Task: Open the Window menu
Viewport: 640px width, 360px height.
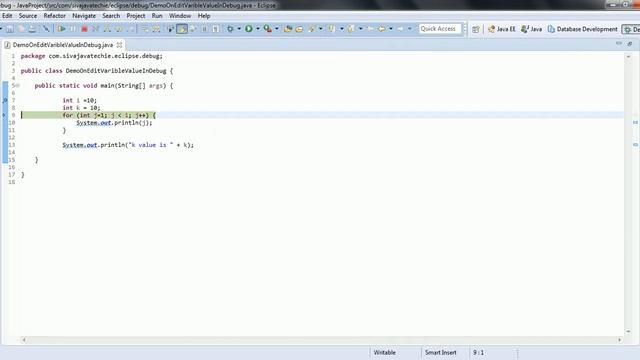Action: tap(180, 16)
